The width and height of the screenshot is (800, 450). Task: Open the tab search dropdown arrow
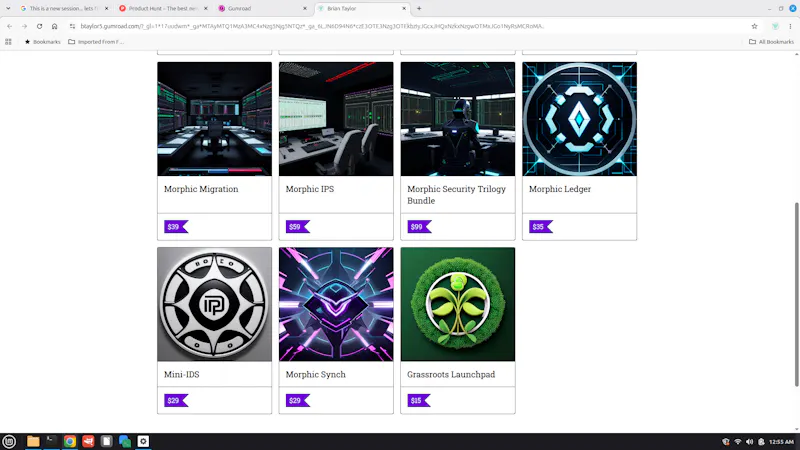point(8,8)
